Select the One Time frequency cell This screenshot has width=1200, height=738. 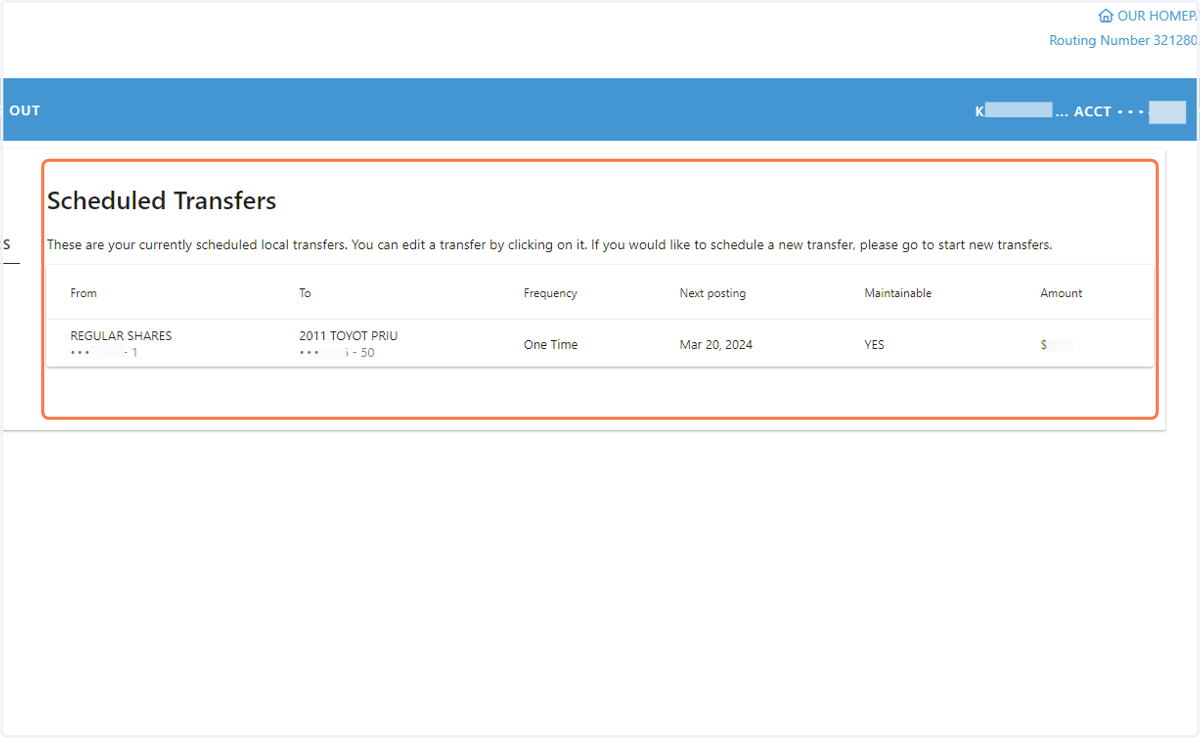[x=551, y=344]
